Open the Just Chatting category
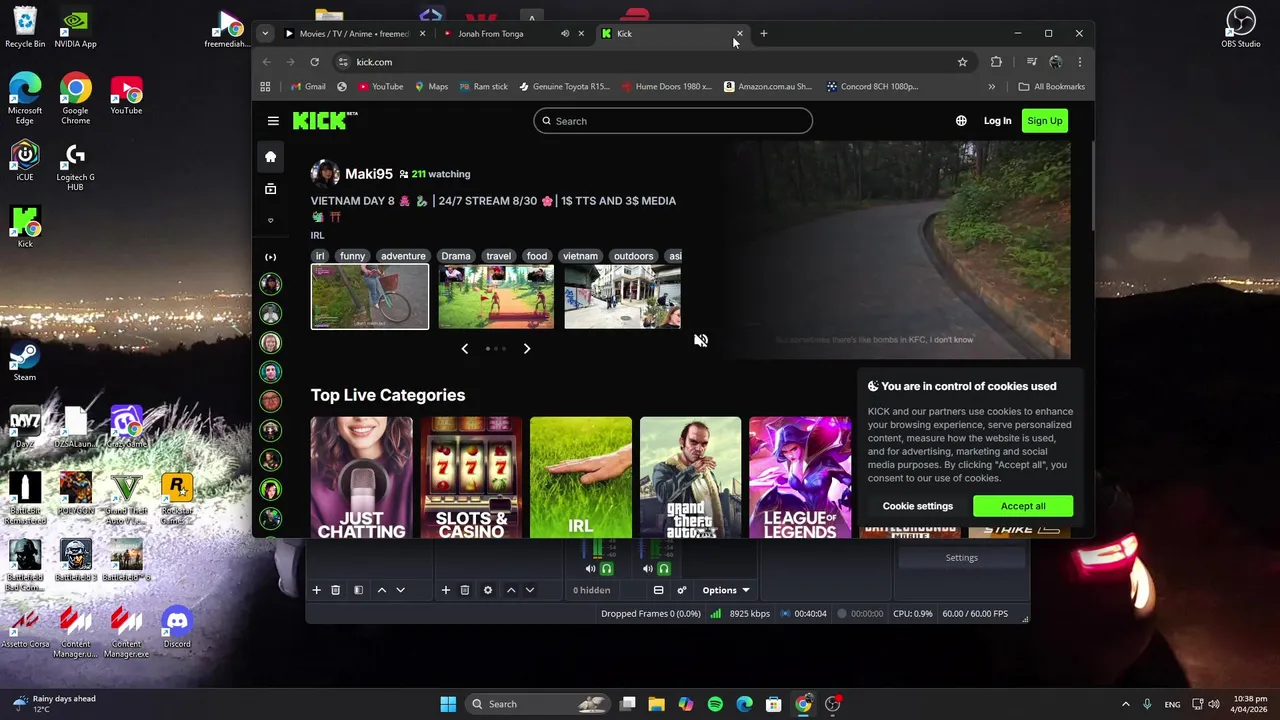1280x720 pixels. pos(361,478)
